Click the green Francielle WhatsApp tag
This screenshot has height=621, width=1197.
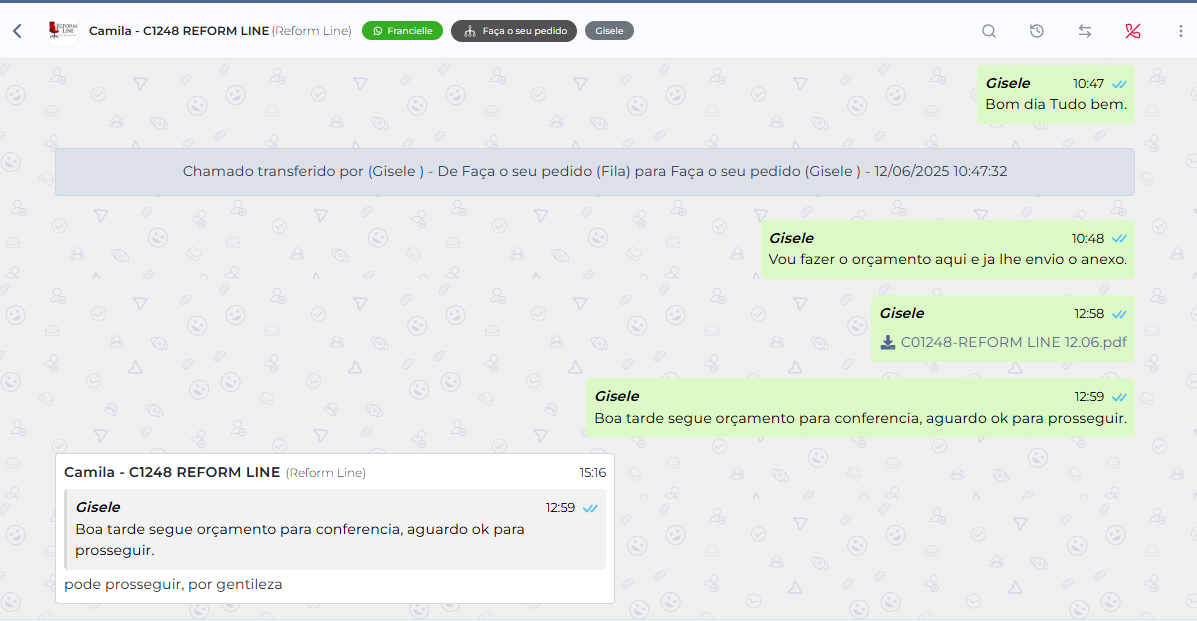402,31
